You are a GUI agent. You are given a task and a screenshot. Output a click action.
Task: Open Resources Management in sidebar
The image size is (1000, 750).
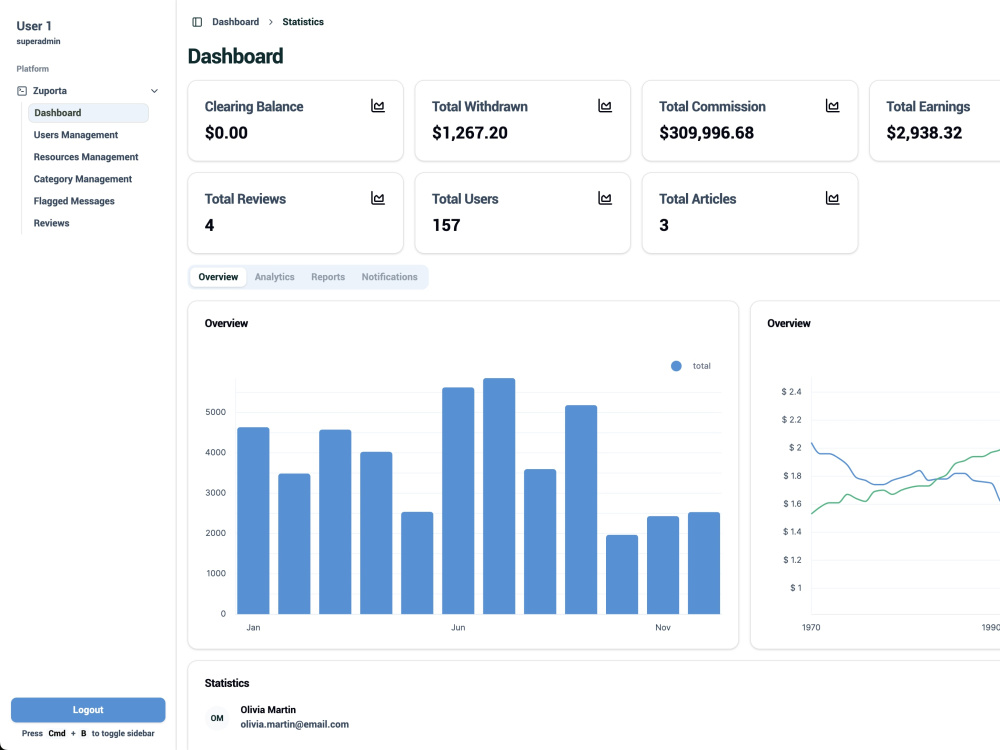86,157
